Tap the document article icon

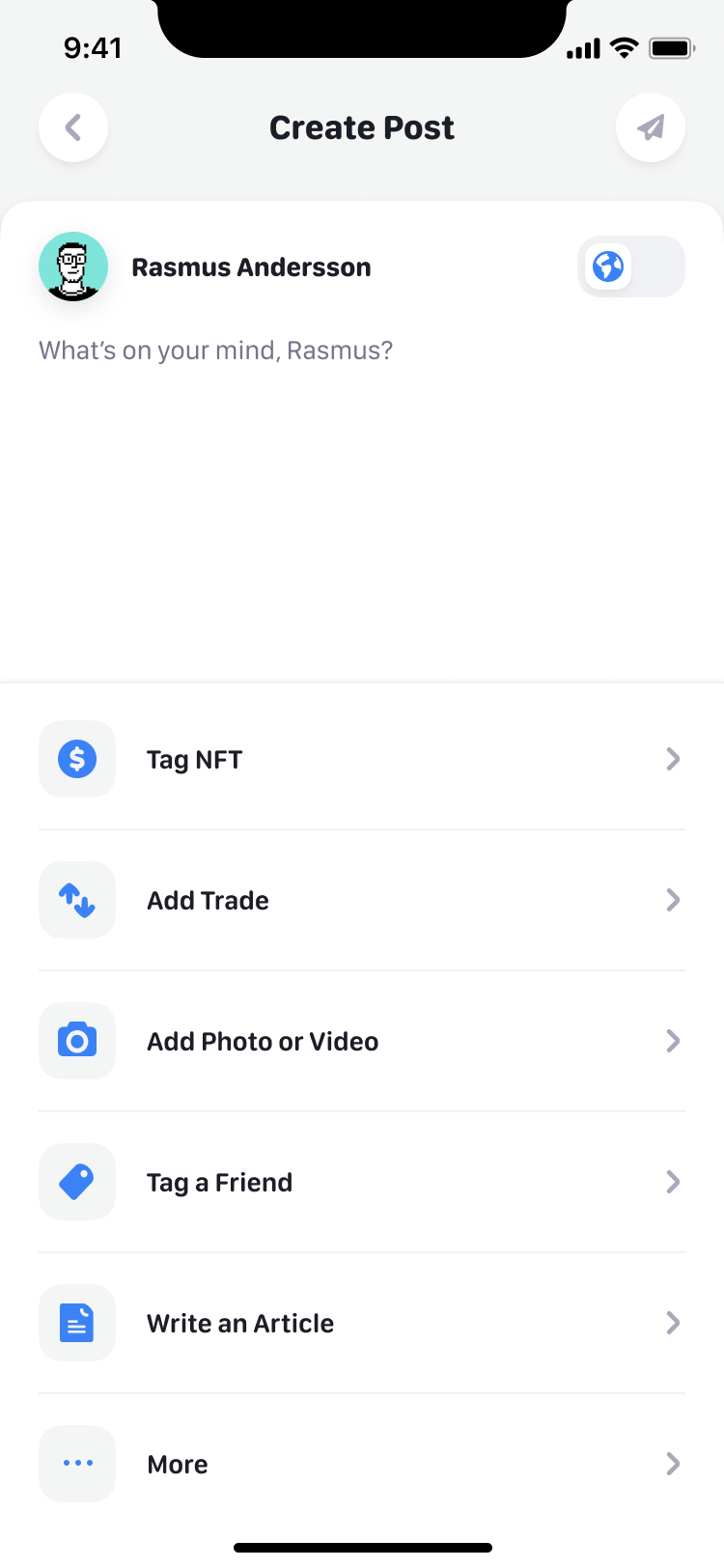click(x=77, y=1323)
